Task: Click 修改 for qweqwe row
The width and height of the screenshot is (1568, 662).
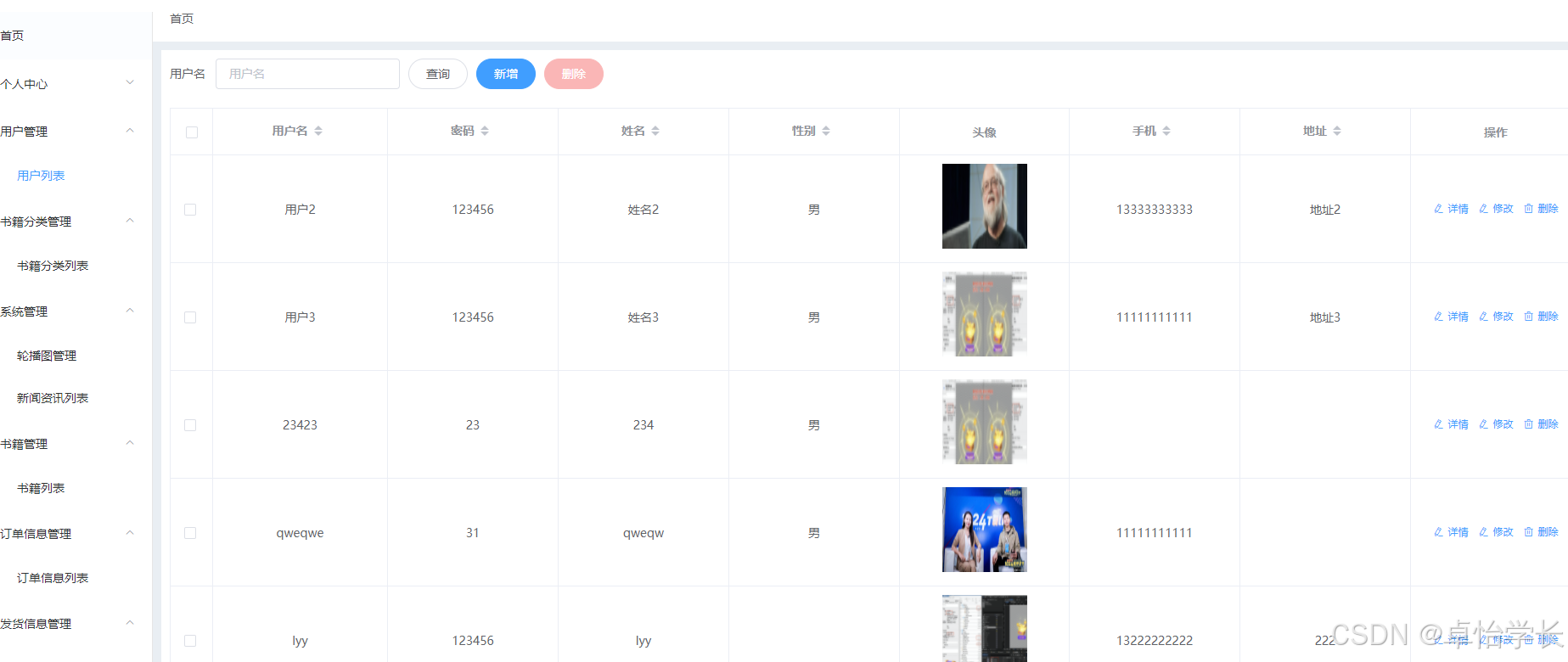Action: [x=1496, y=532]
